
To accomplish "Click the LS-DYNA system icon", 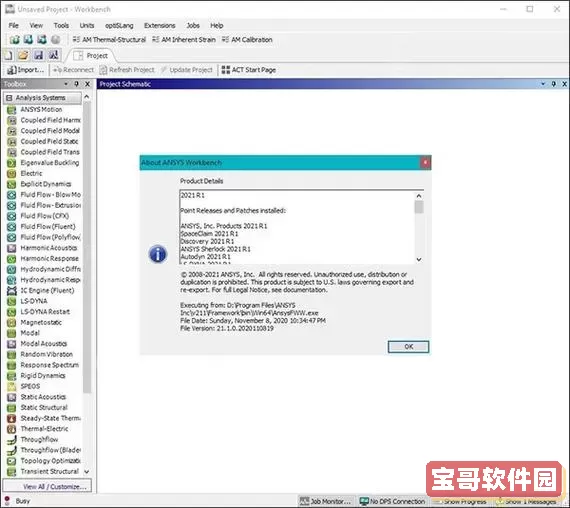I will pos(12,301).
